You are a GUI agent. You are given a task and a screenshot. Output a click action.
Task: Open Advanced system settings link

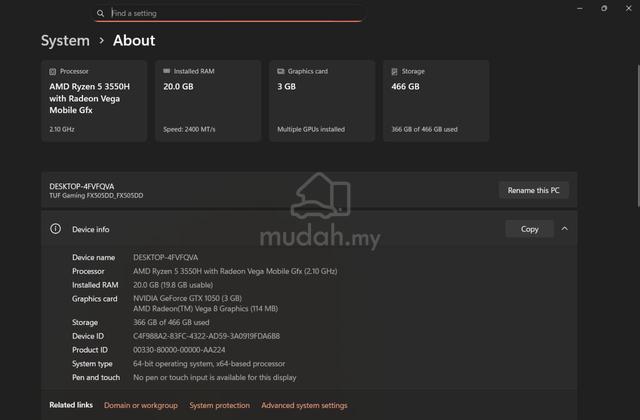tap(304, 405)
